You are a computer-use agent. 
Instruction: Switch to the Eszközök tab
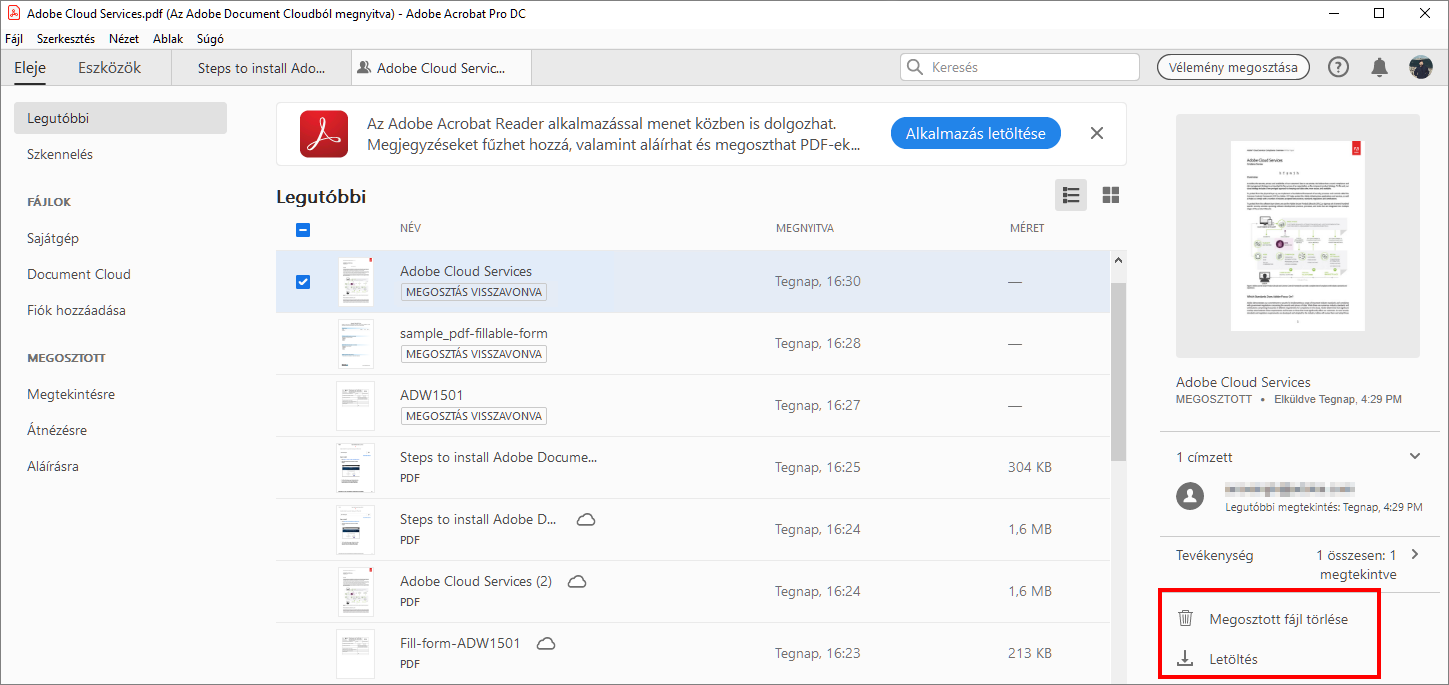(109, 68)
